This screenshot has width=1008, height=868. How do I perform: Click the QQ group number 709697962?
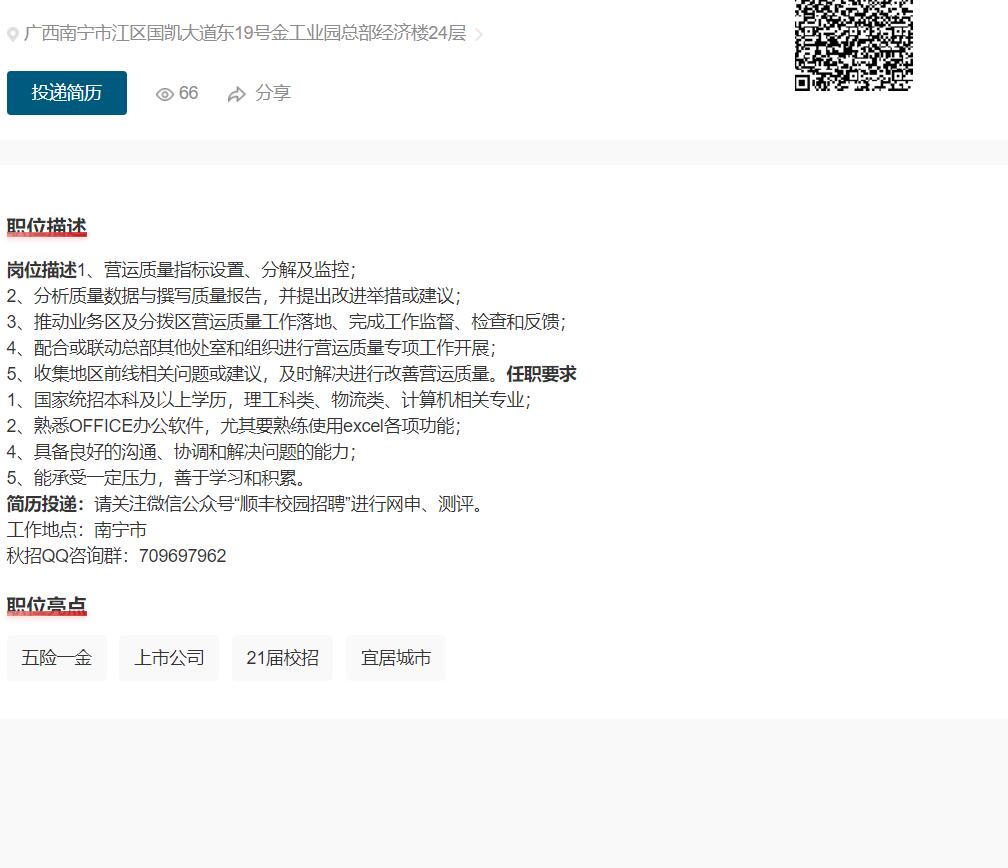(182, 556)
